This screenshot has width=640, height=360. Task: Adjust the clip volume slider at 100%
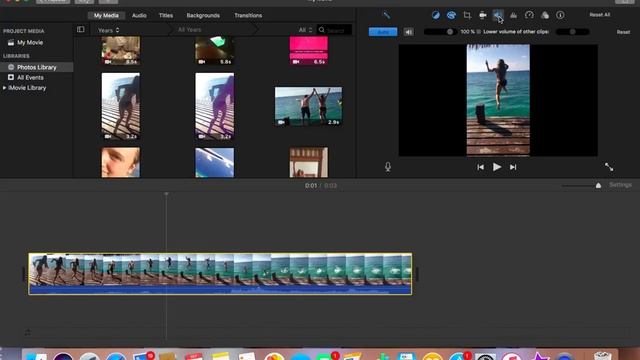(x=440, y=32)
